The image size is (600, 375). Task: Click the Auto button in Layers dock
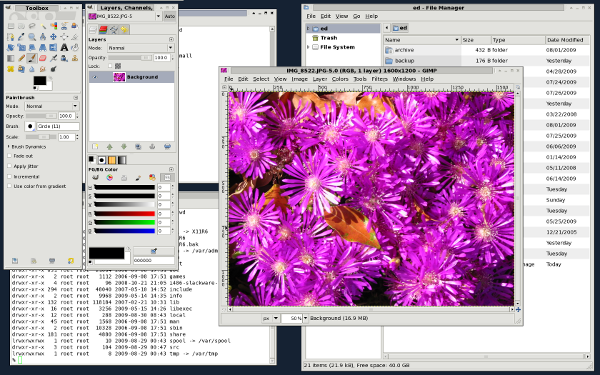pos(170,16)
